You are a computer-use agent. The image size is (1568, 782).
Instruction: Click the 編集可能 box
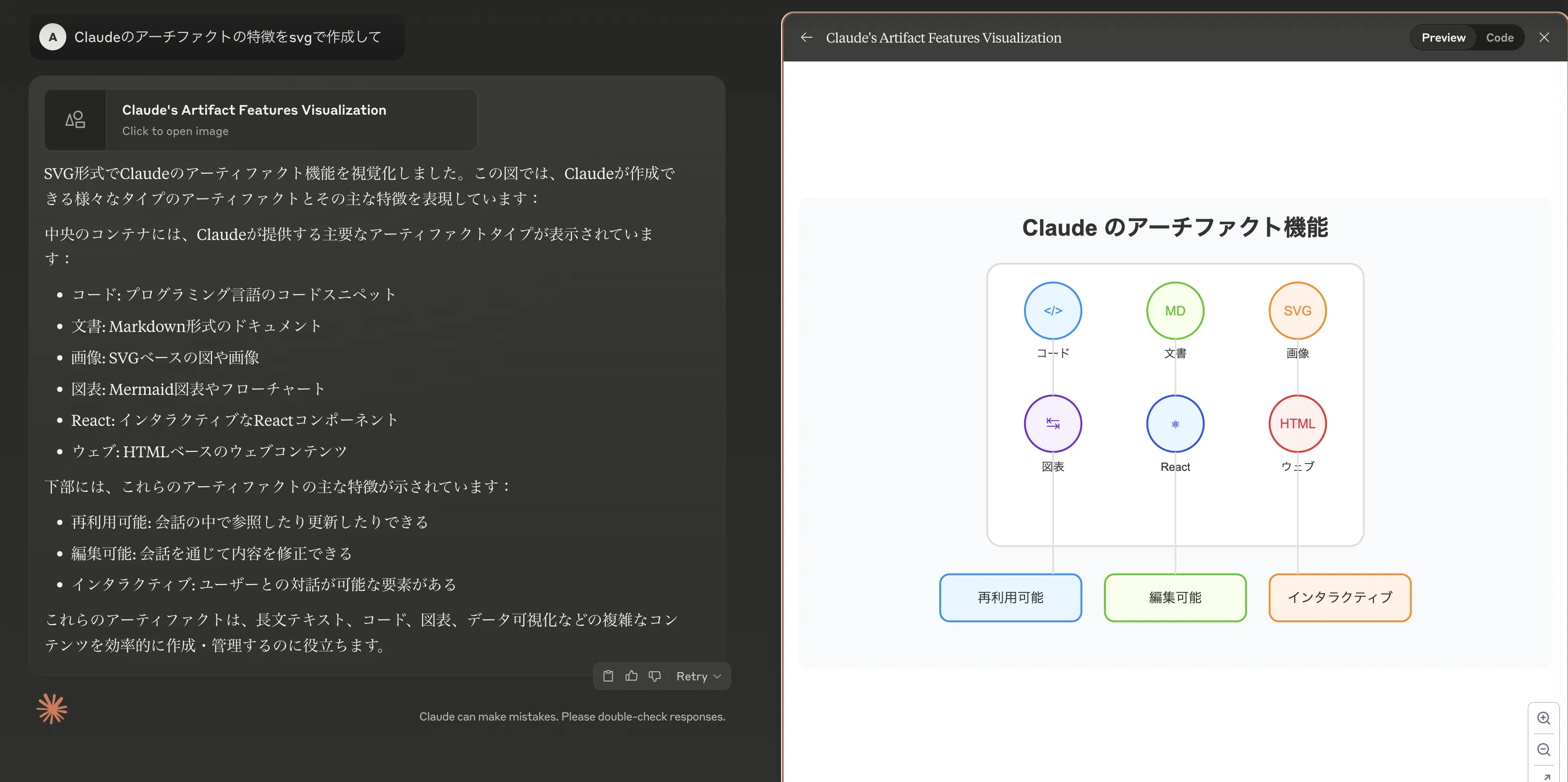point(1175,598)
